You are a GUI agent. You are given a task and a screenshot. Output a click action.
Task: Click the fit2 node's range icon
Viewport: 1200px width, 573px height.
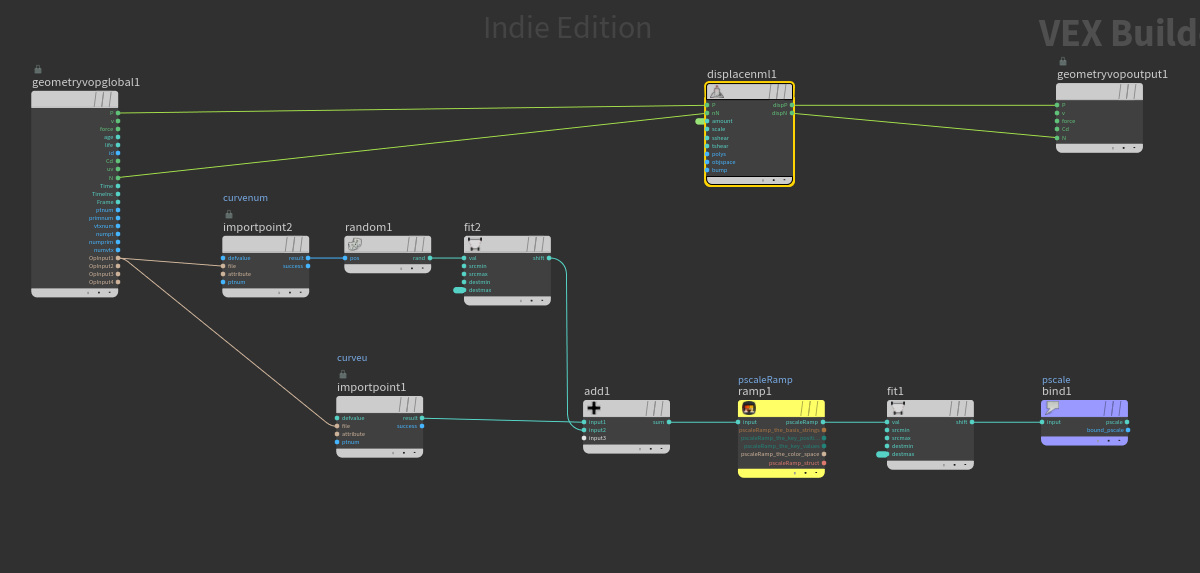pos(475,244)
